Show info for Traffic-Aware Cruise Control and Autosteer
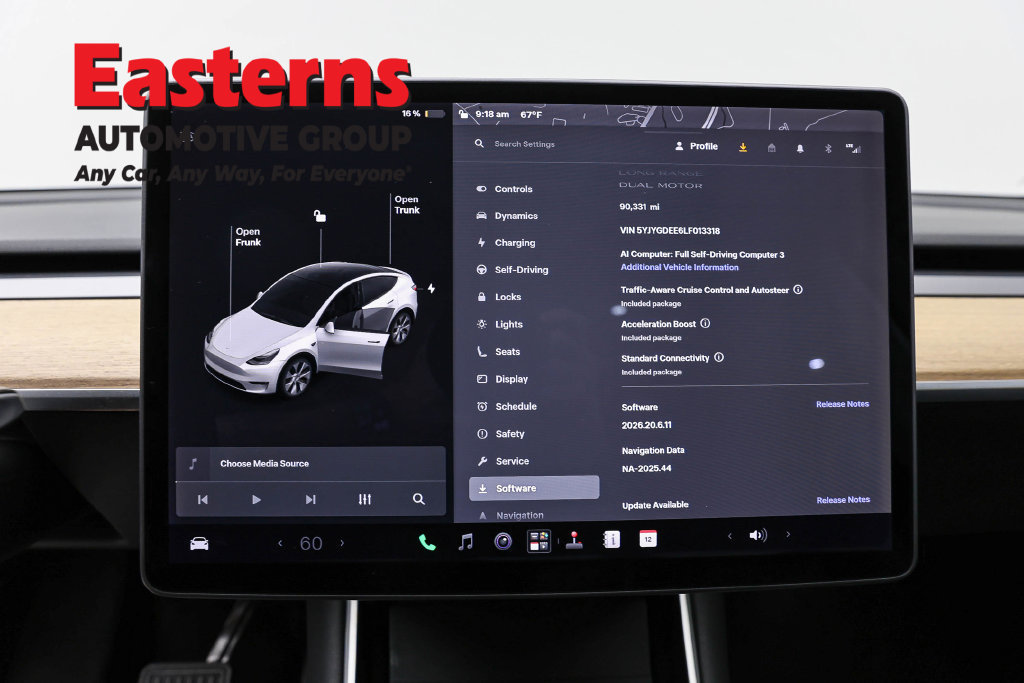The width and height of the screenshot is (1024, 683). tap(798, 289)
